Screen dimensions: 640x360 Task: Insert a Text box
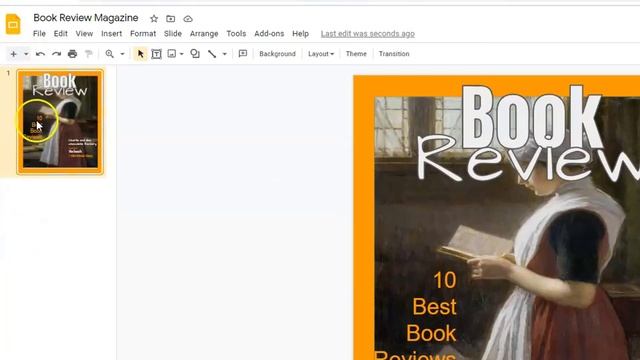(x=156, y=54)
